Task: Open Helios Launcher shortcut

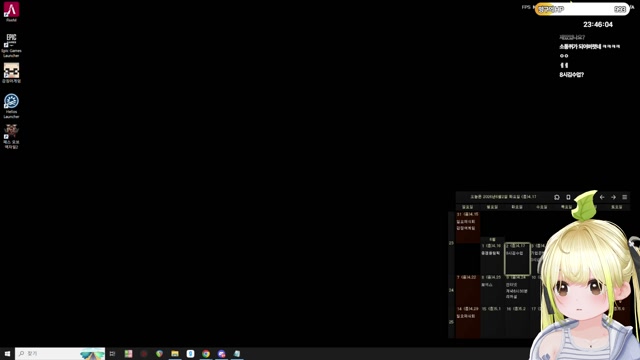Action: (x=11, y=106)
